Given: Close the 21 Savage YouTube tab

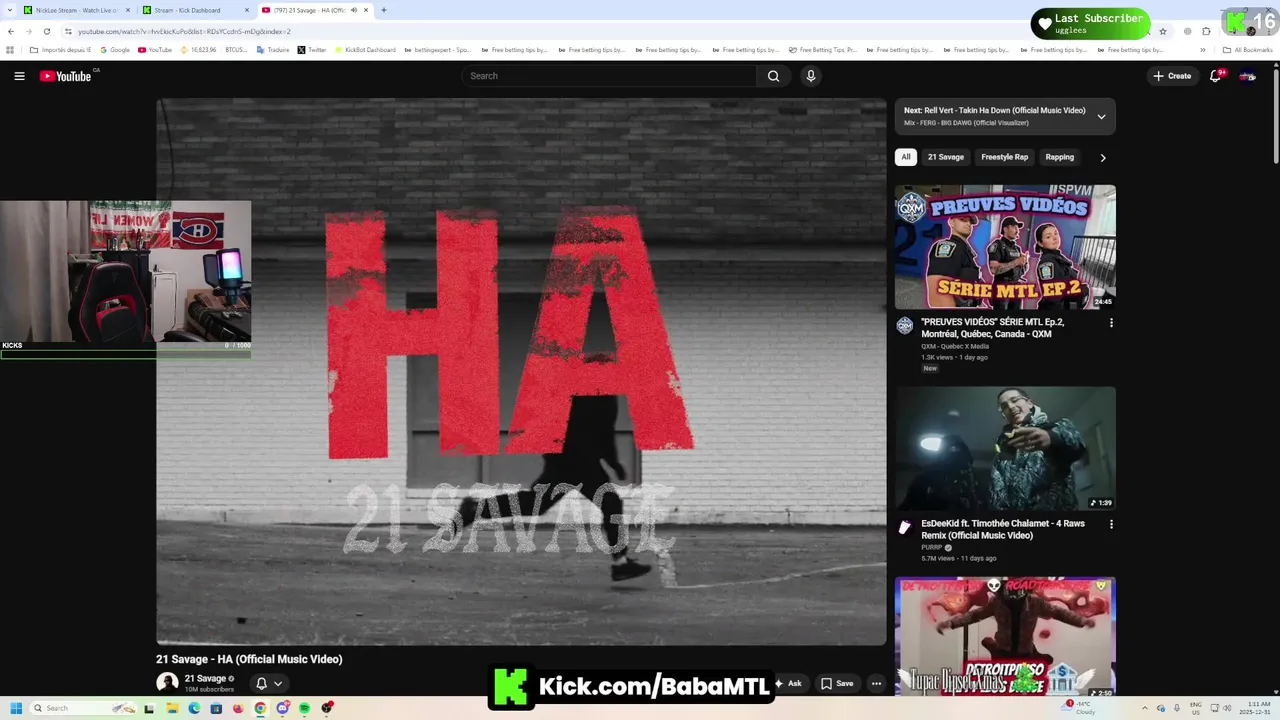Looking at the screenshot, I should [x=366, y=10].
